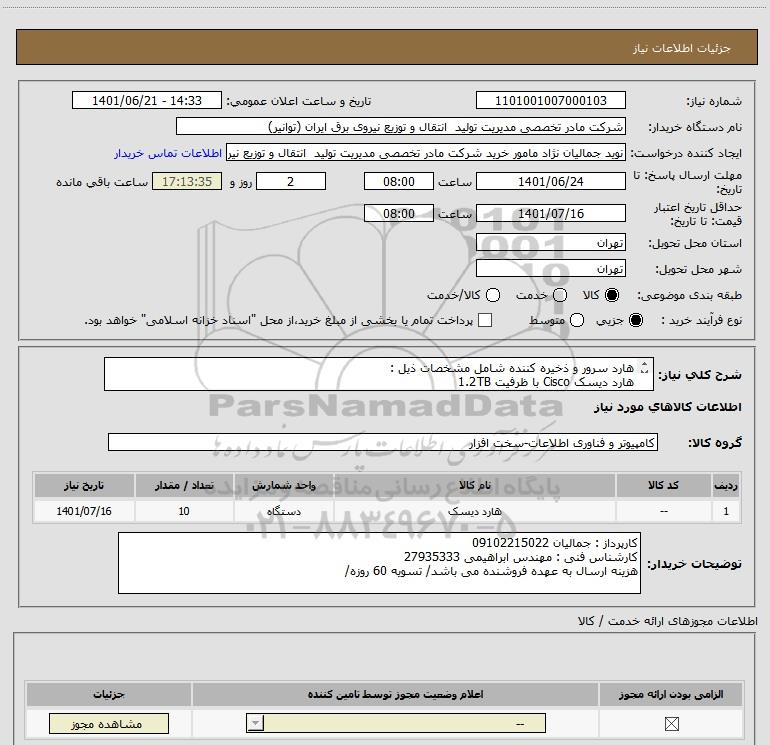Viewport: 770px width, 745px height.
Task: Select the جزیی purchase type radio
Action: tap(636, 320)
